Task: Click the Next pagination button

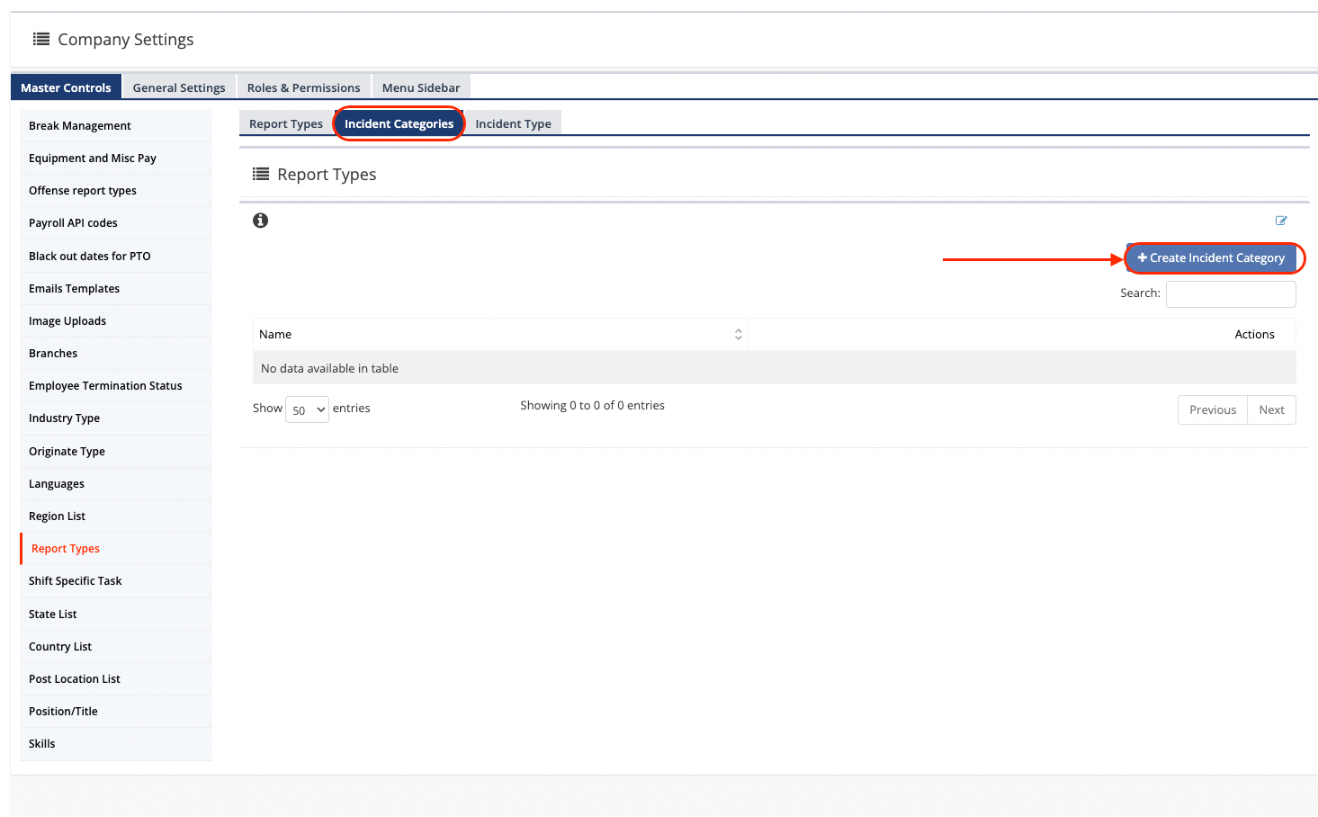Action: [1271, 410]
